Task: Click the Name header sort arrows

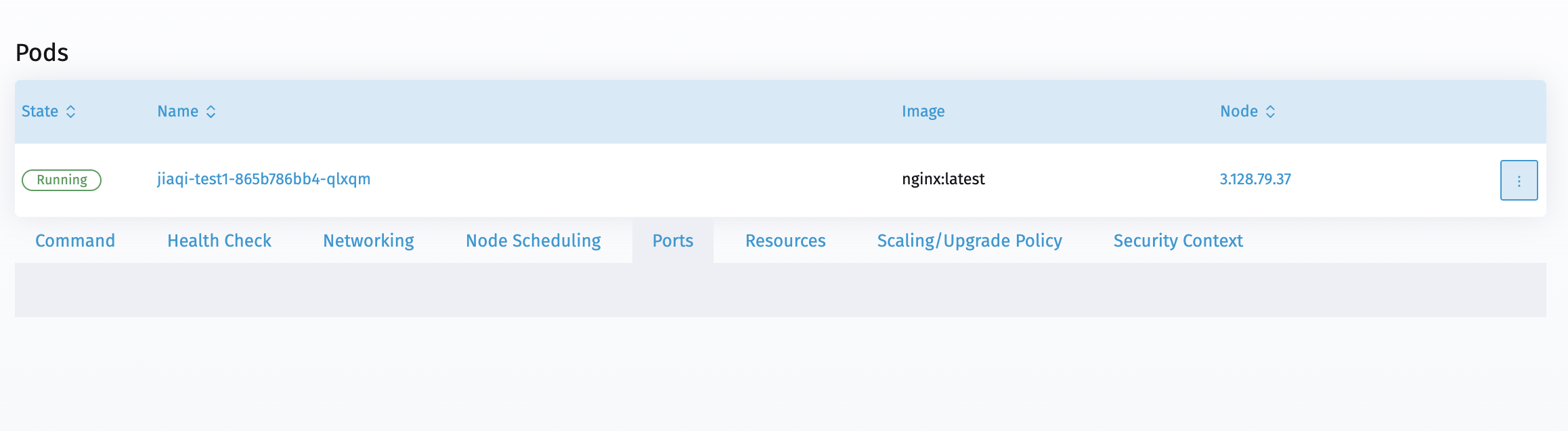Action: click(x=211, y=111)
